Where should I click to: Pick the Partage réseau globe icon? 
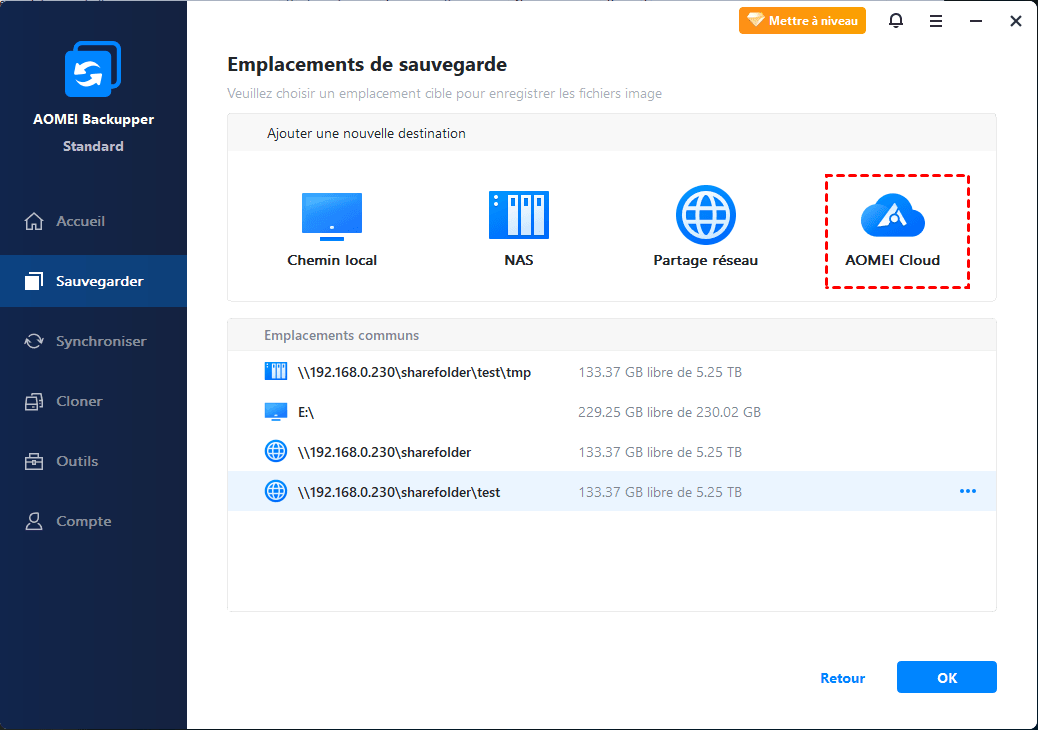[x=706, y=214]
